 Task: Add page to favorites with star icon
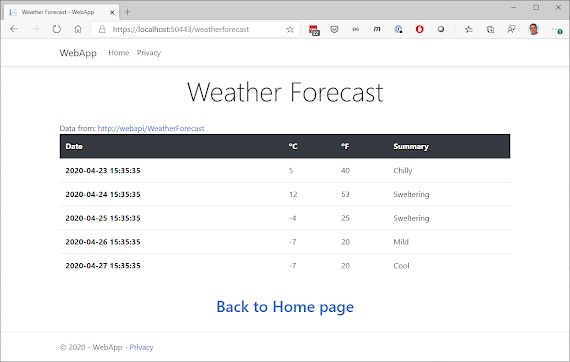[290, 29]
